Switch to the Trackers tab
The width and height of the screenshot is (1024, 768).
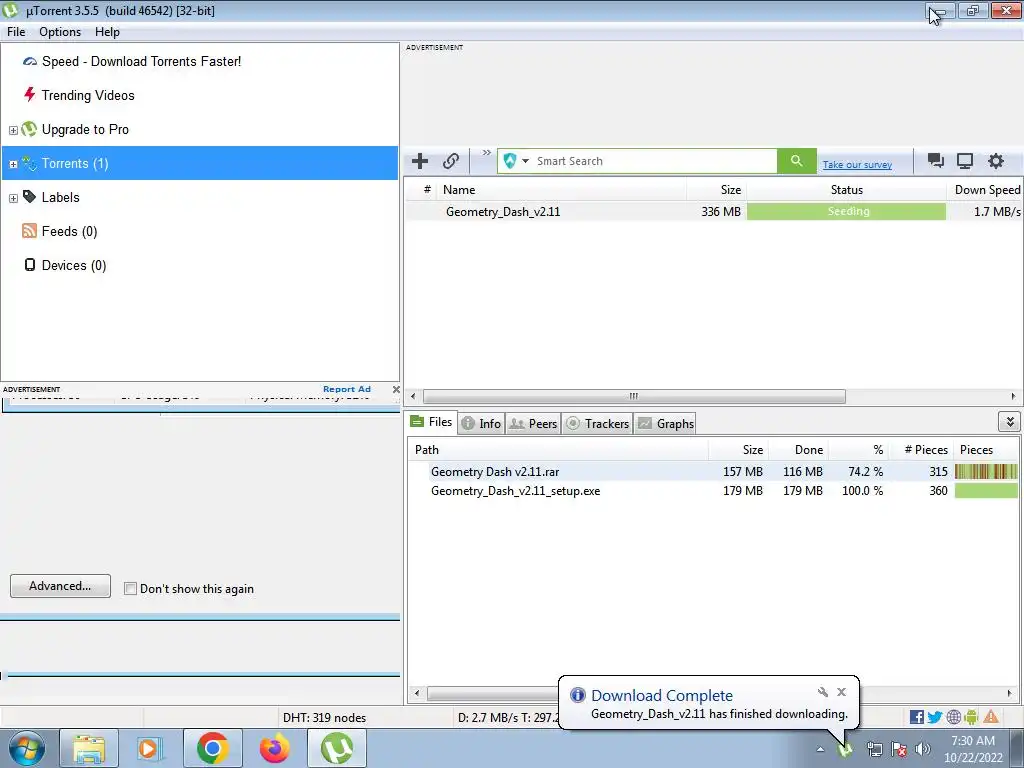598,423
